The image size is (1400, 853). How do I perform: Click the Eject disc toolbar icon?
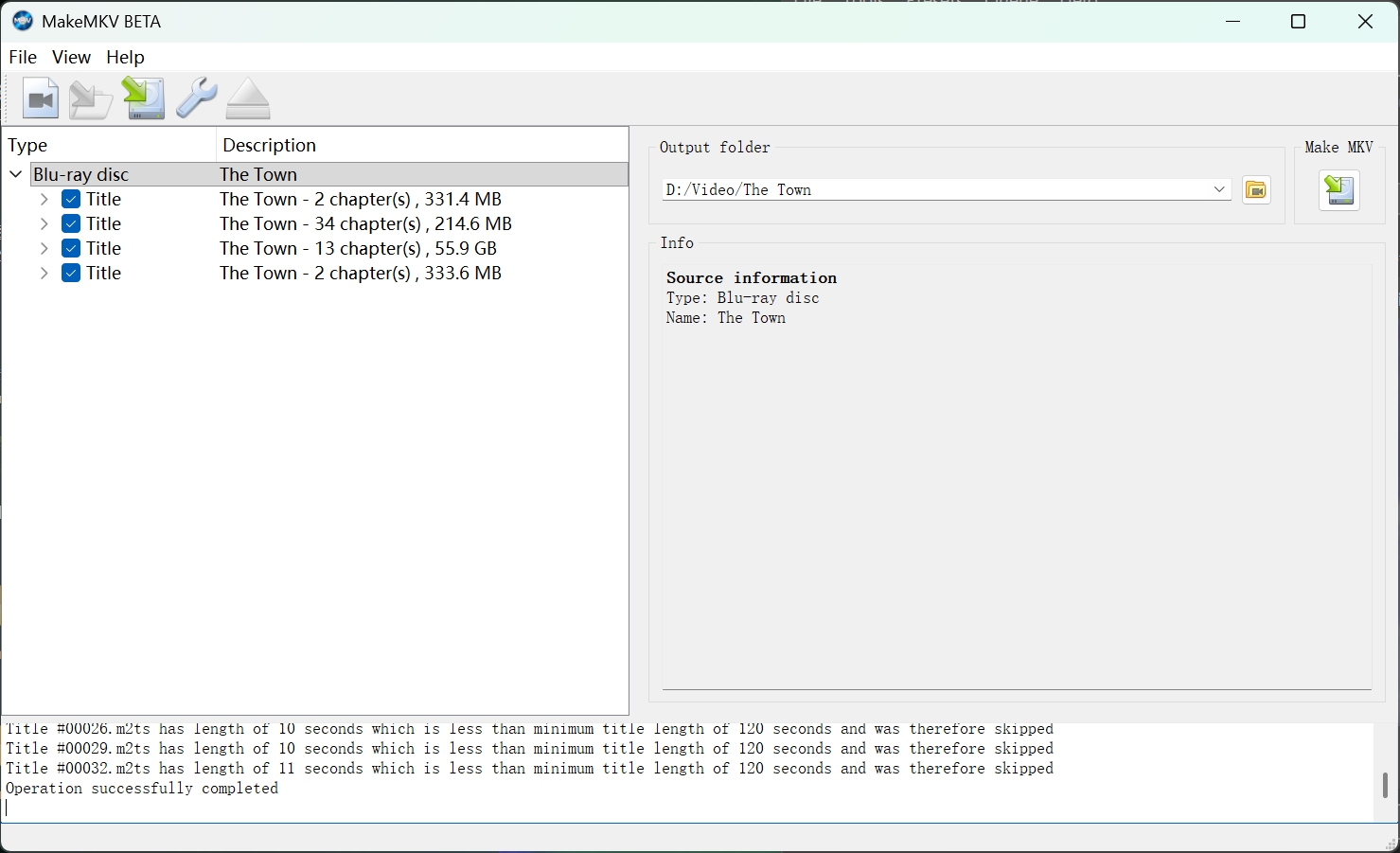248,98
